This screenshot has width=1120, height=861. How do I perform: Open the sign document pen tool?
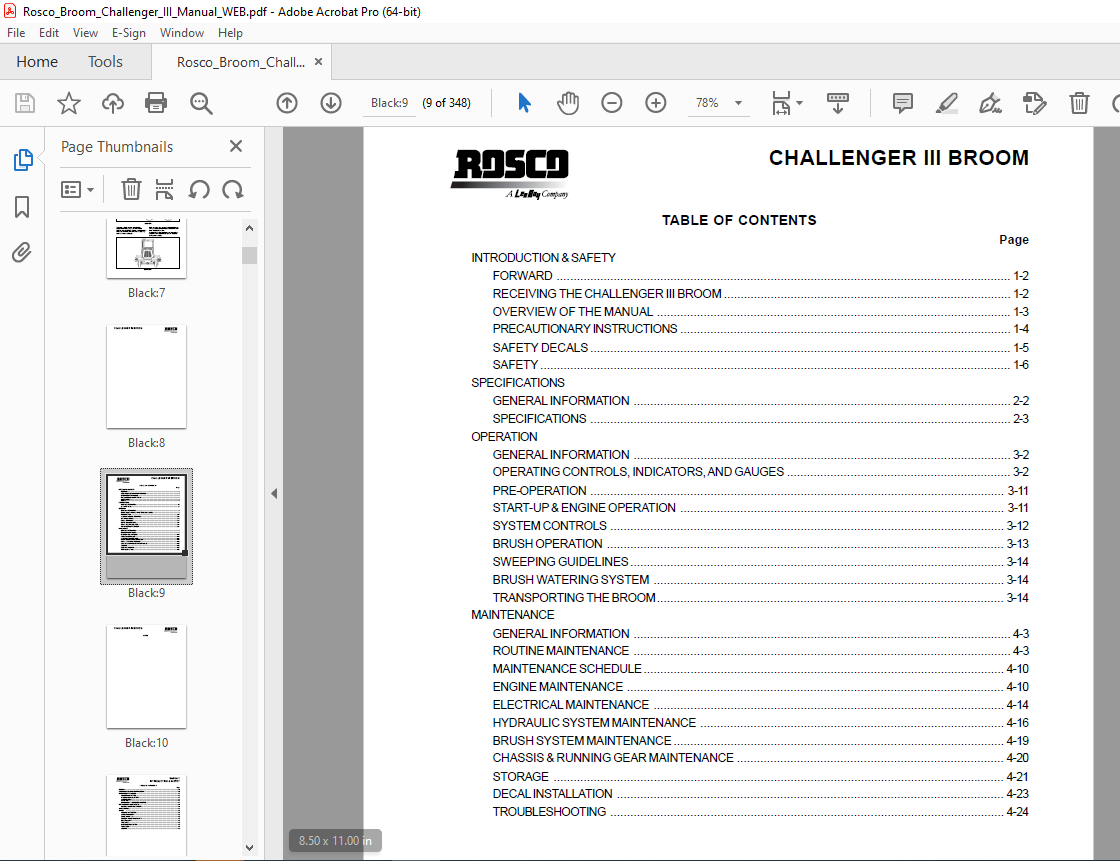990,103
